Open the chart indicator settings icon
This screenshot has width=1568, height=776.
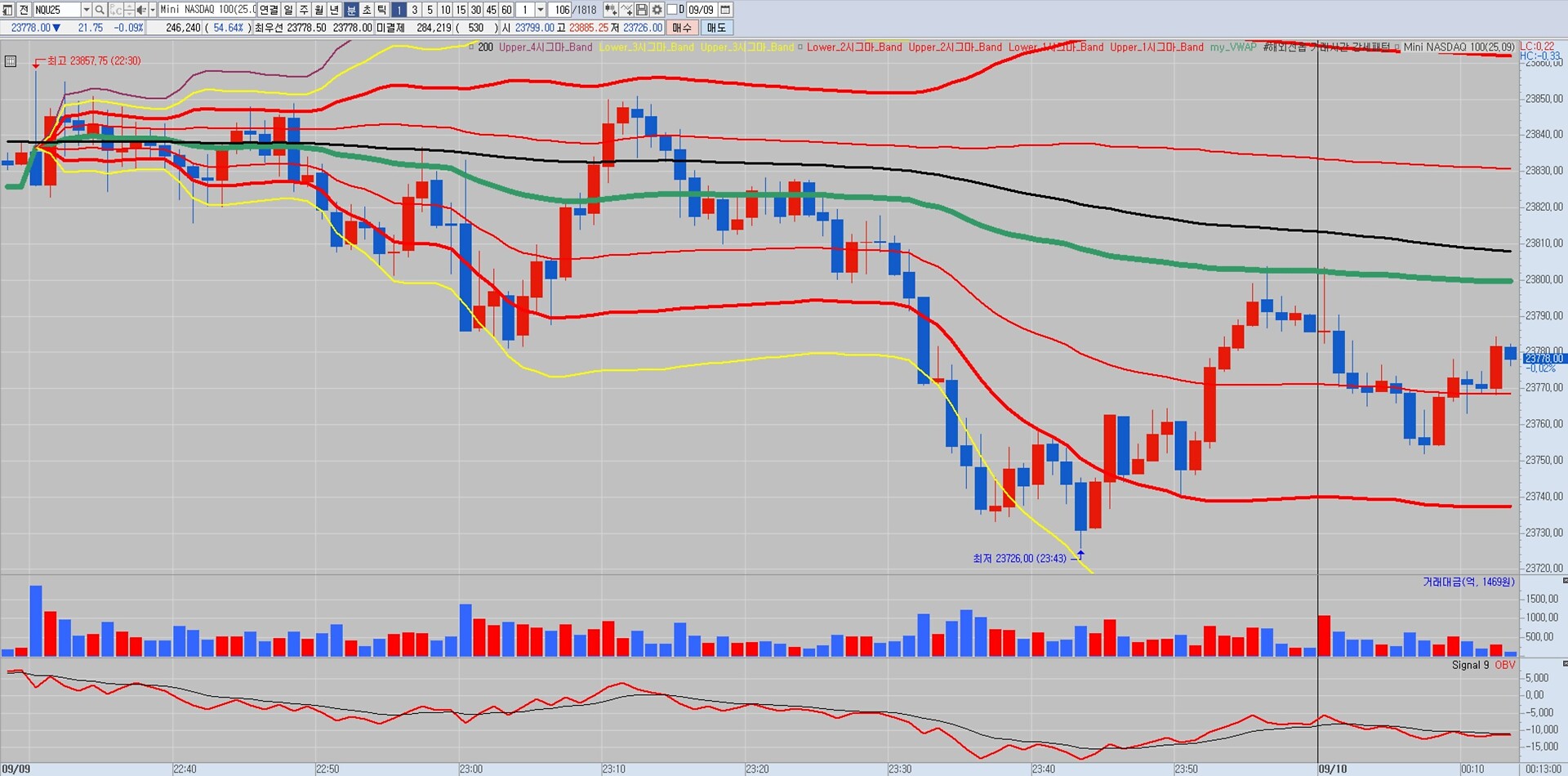[x=610, y=10]
